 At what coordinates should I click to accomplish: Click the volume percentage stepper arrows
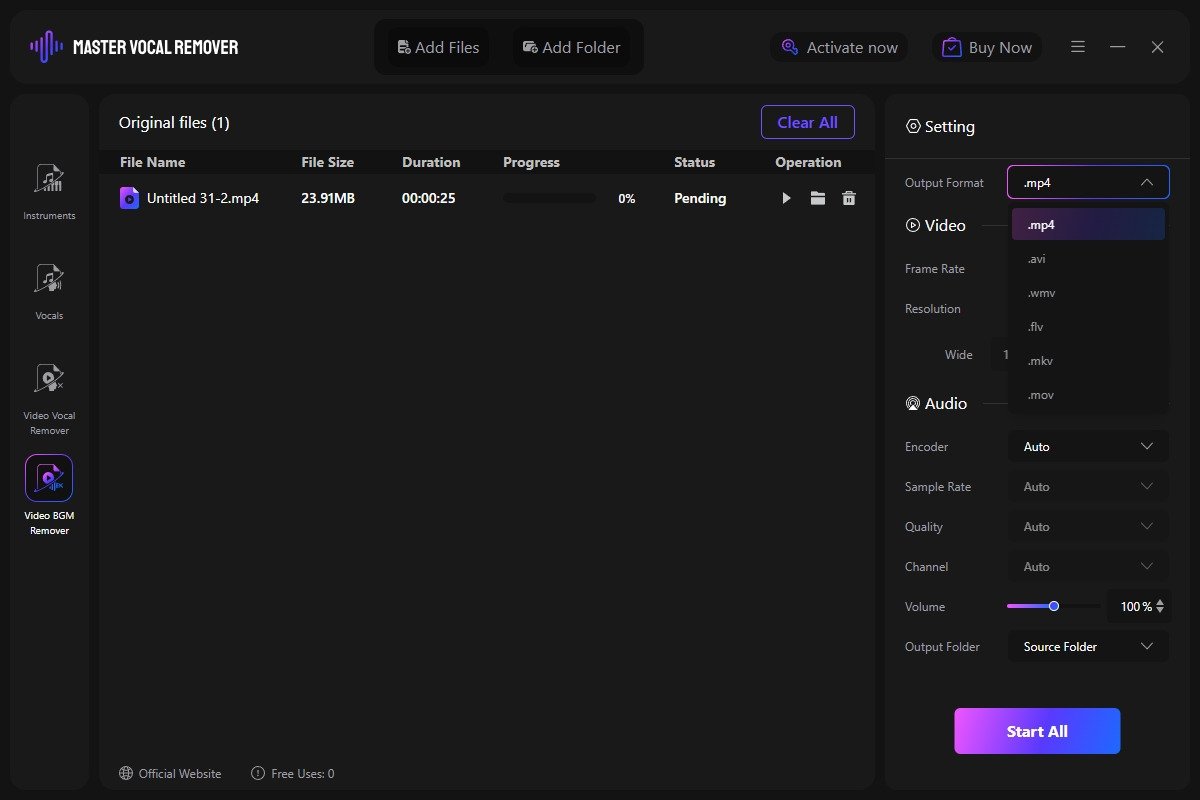tap(1160, 607)
